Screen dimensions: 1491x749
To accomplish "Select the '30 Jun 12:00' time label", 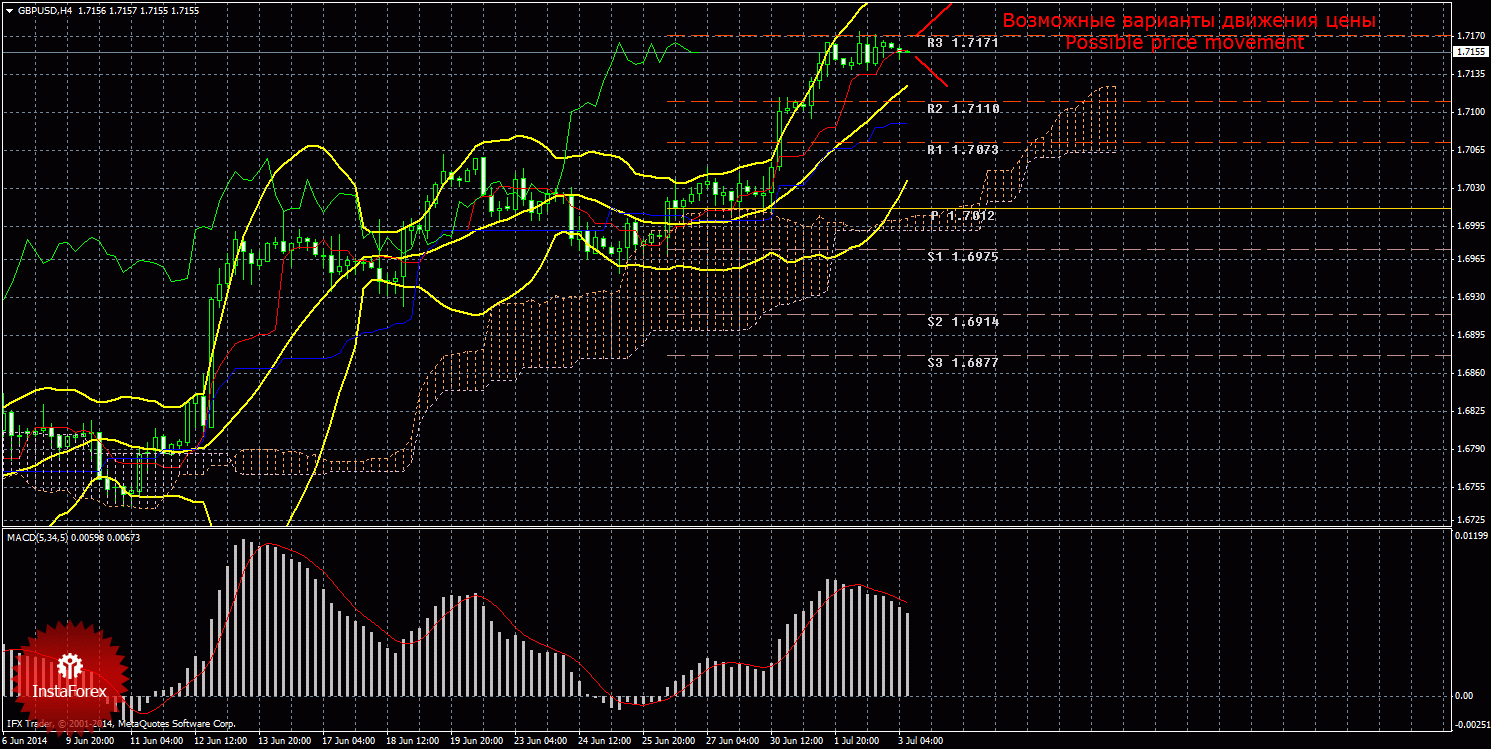I will (x=797, y=741).
